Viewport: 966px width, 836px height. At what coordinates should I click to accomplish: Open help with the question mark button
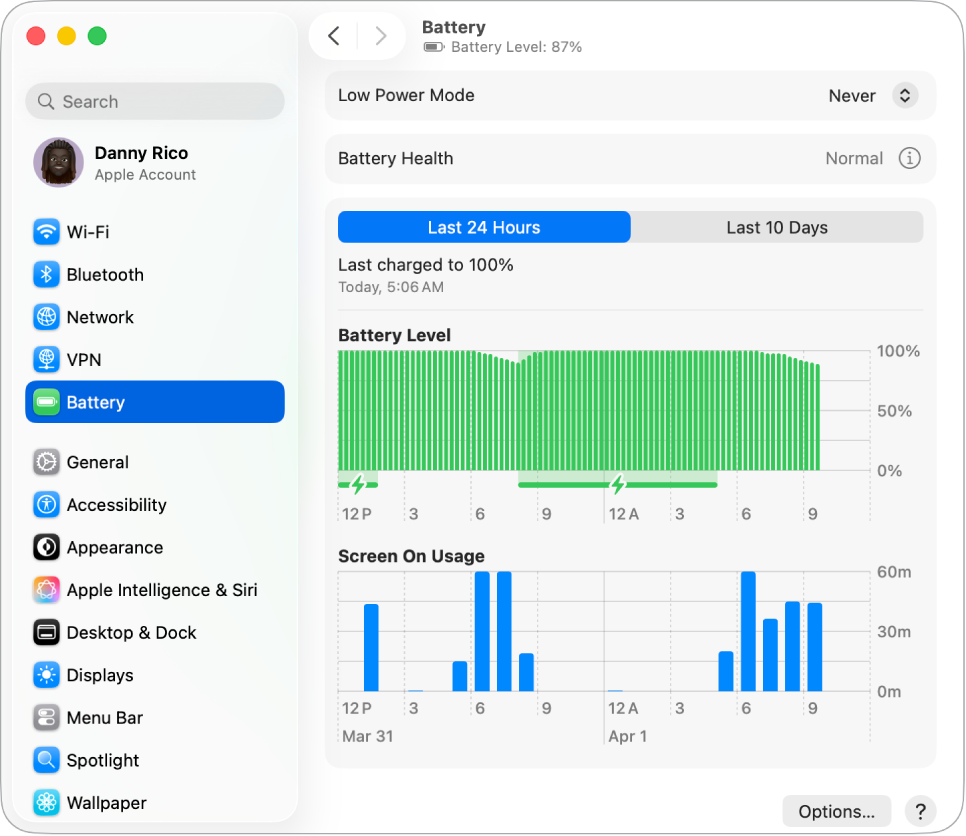(x=920, y=811)
